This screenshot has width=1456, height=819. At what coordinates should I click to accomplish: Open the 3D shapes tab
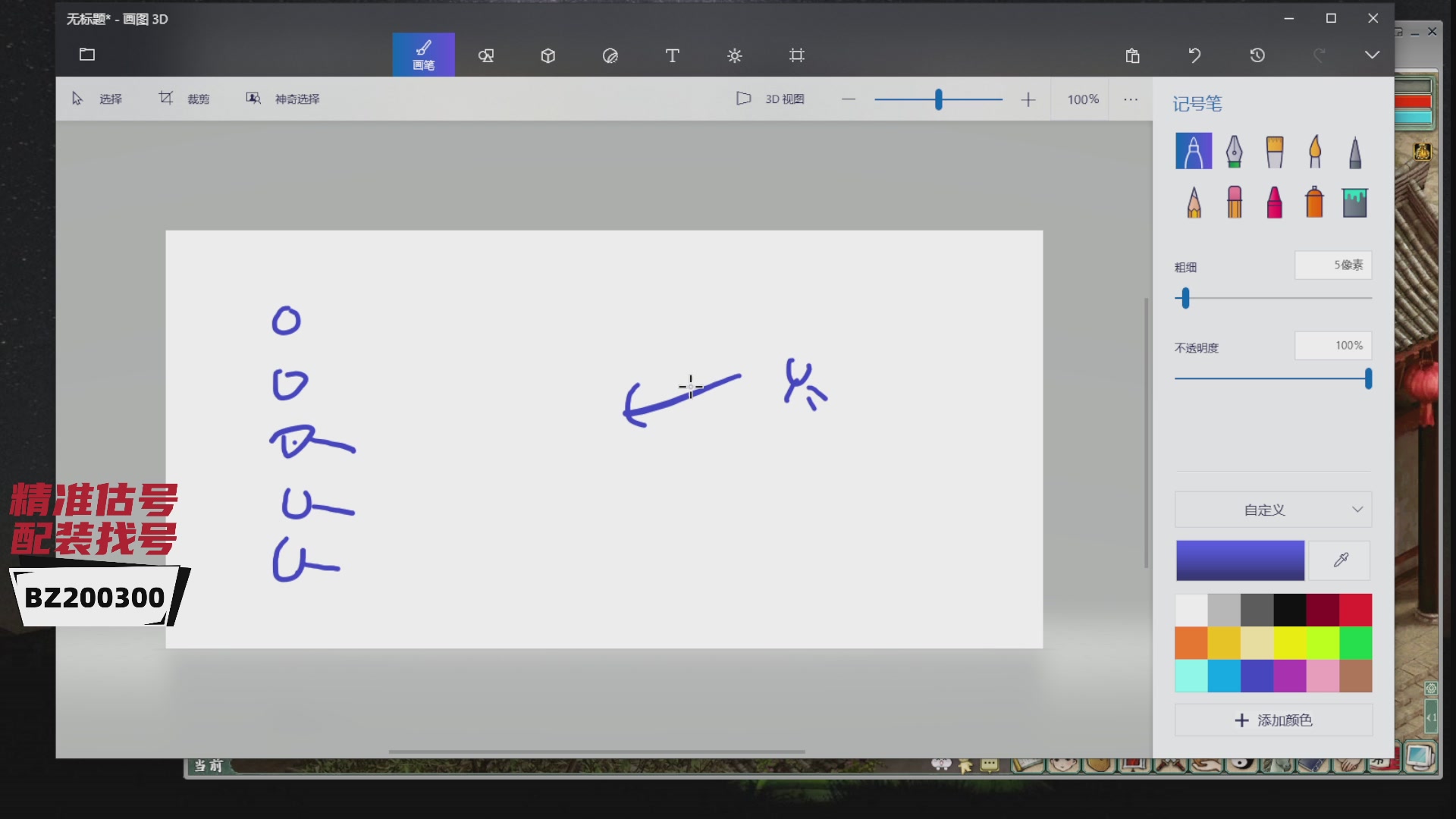(x=548, y=55)
